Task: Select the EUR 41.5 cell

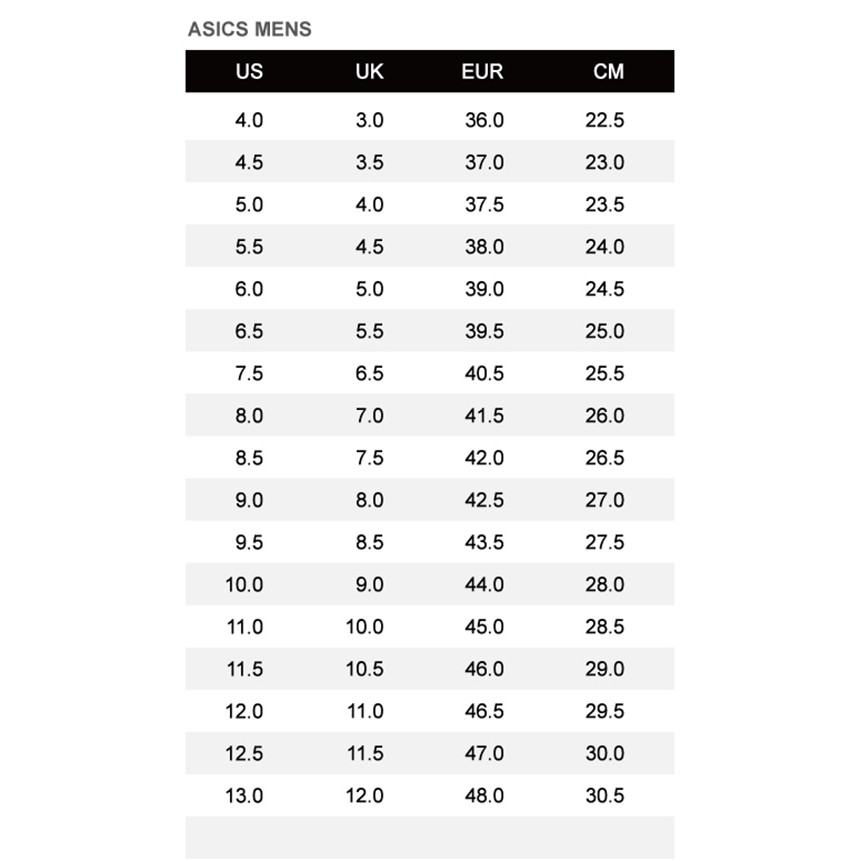Action: pos(484,416)
